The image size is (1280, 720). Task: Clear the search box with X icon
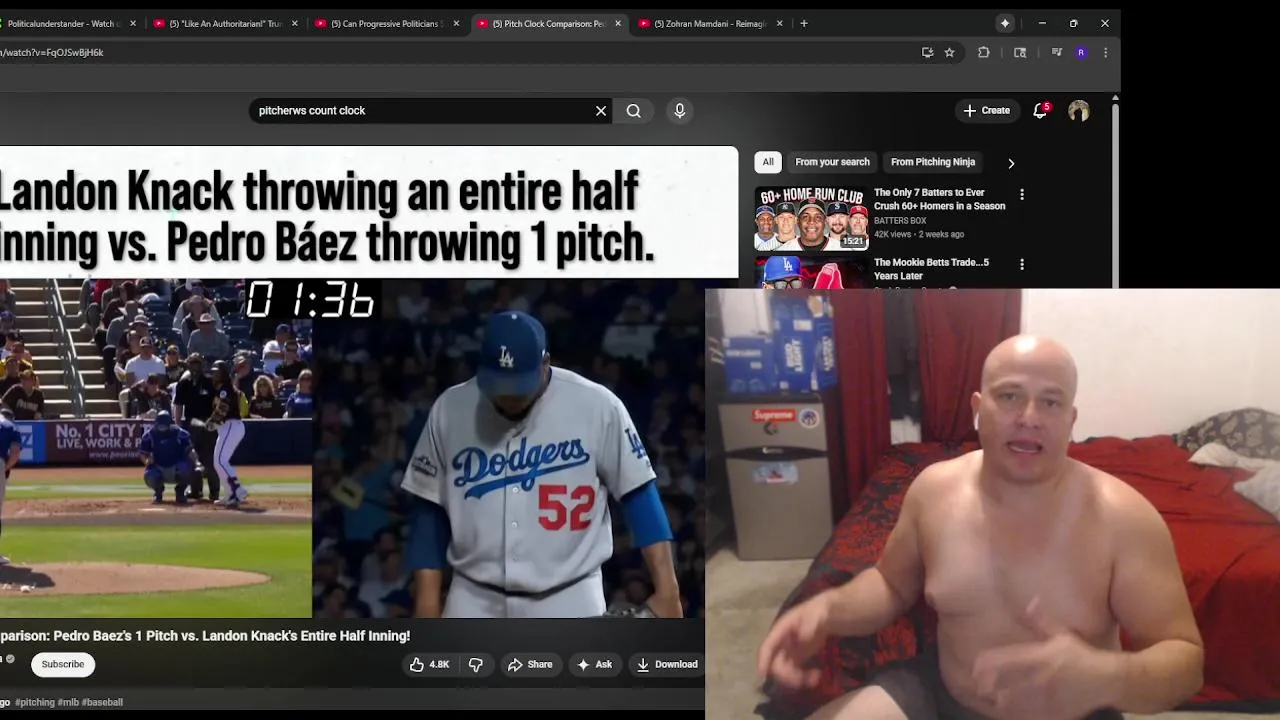(x=601, y=111)
